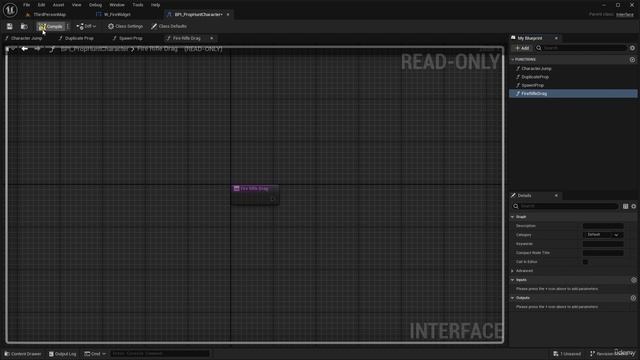This screenshot has height=360, width=640.
Task: Toggle Call In Editor checkbox
Action: 585,262
